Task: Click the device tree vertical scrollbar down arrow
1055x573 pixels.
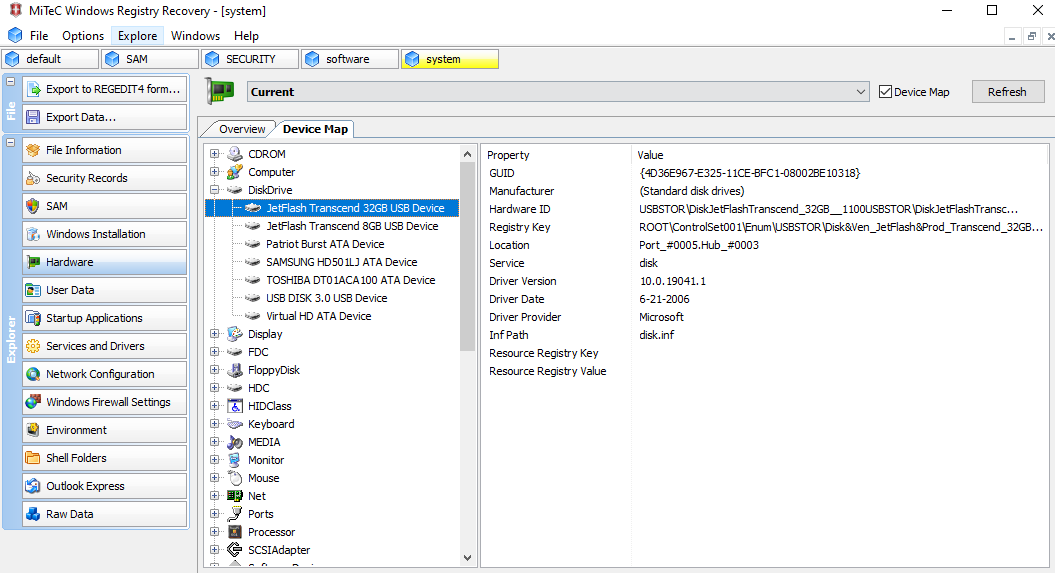Action: click(467, 557)
